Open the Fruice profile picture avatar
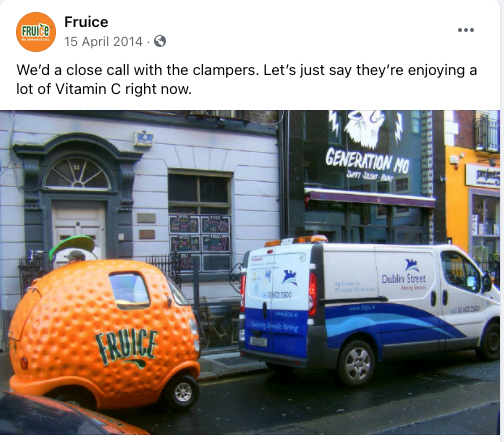 (x=36, y=32)
